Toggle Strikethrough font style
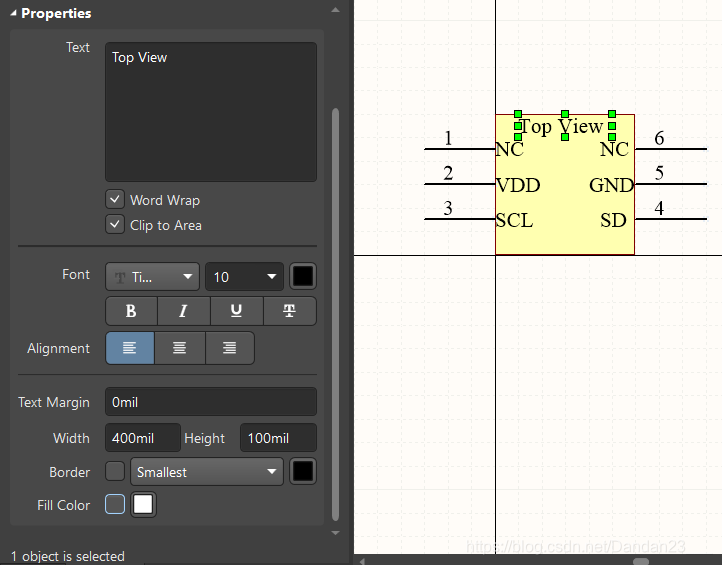Viewport: 722px width, 565px height. pos(290,311)
